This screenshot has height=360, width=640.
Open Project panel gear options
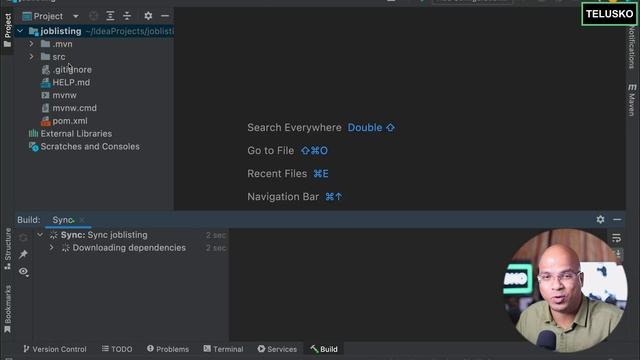coord(148,16)
